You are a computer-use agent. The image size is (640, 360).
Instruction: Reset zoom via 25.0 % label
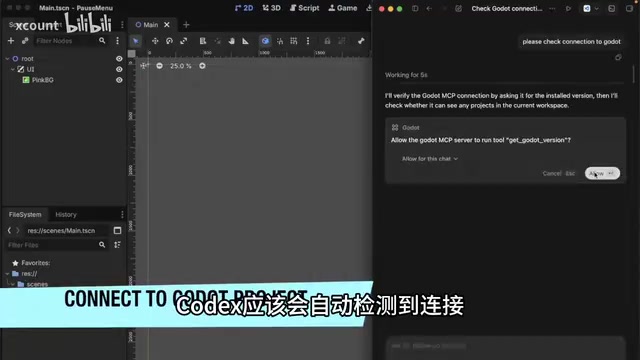181,66
